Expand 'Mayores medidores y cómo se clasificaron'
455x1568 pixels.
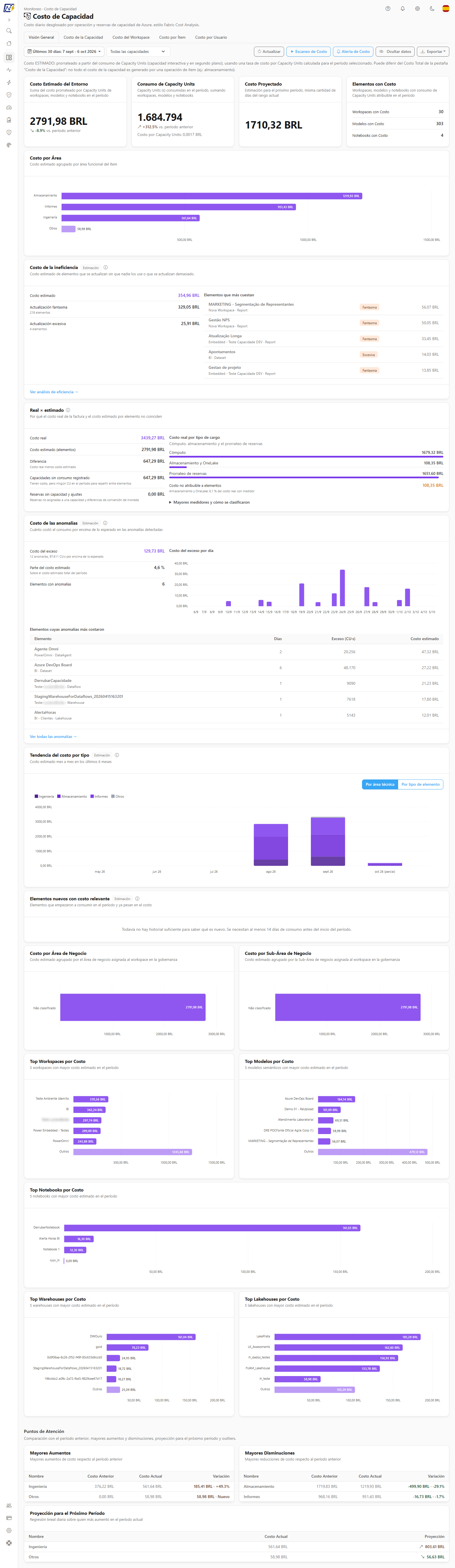(x=210, y=502)
